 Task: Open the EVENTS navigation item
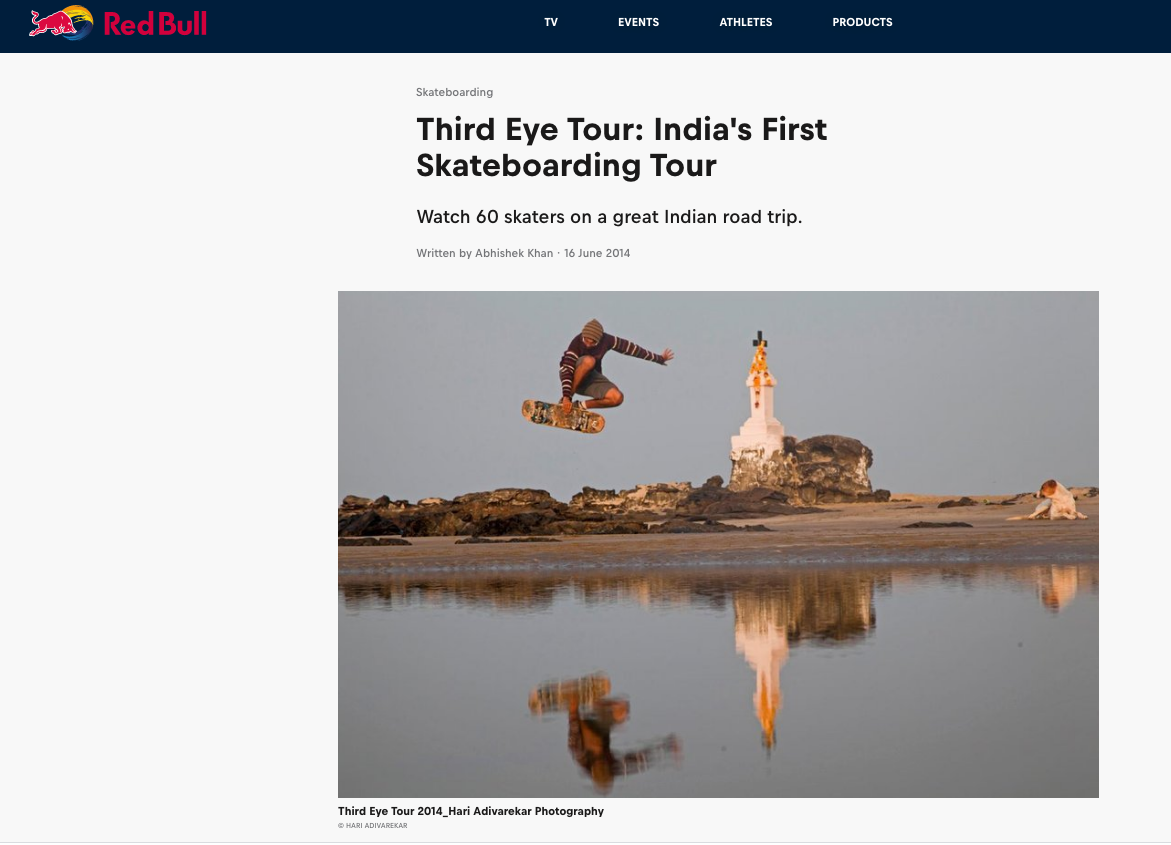639,22
